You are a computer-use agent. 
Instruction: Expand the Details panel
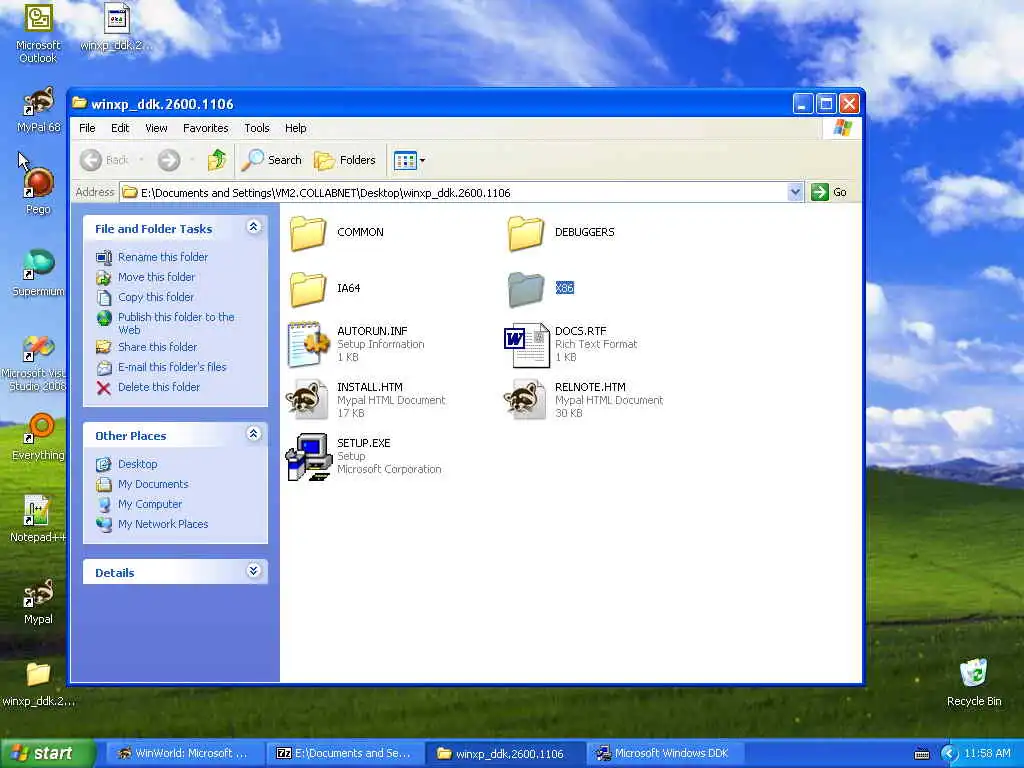(253, 571)
